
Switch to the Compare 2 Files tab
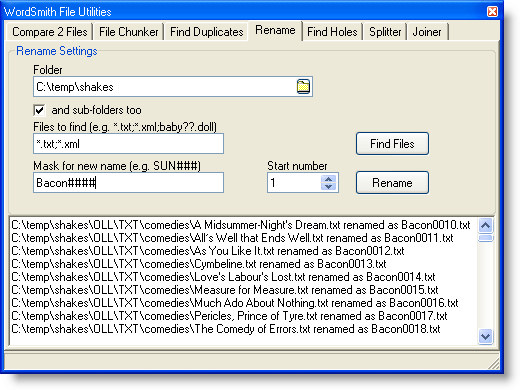[x=49, y=32]
